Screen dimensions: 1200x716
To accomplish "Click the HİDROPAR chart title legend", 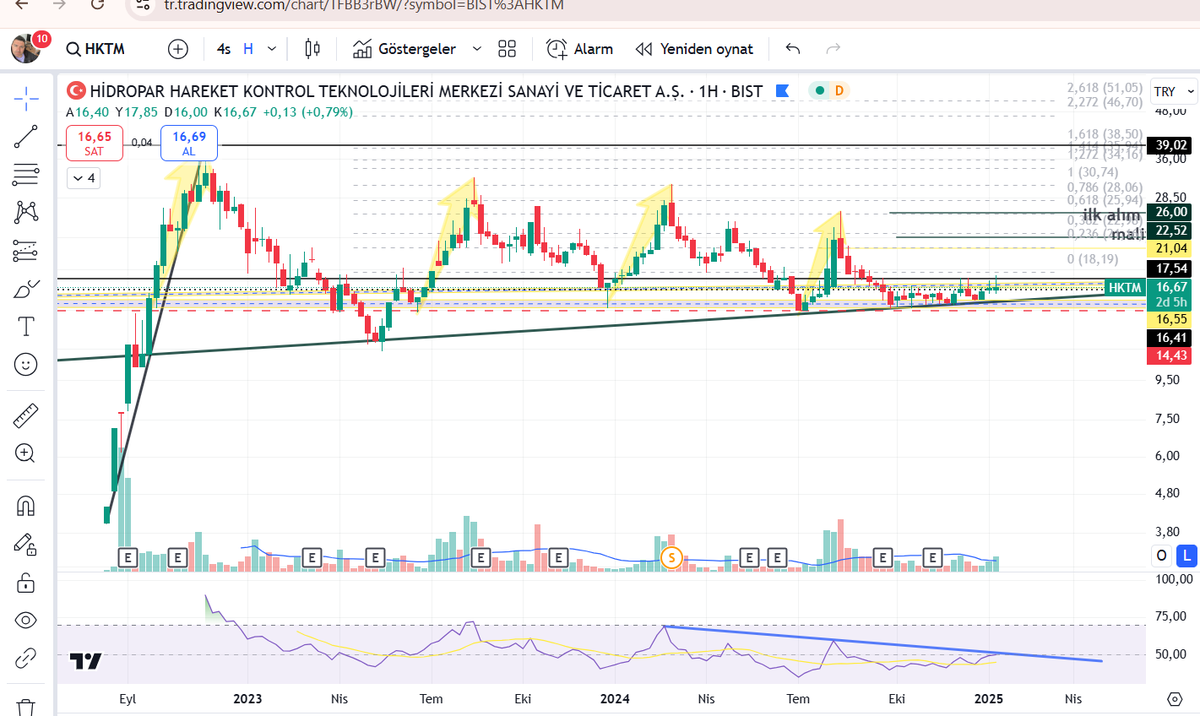I will pos(425,91).
